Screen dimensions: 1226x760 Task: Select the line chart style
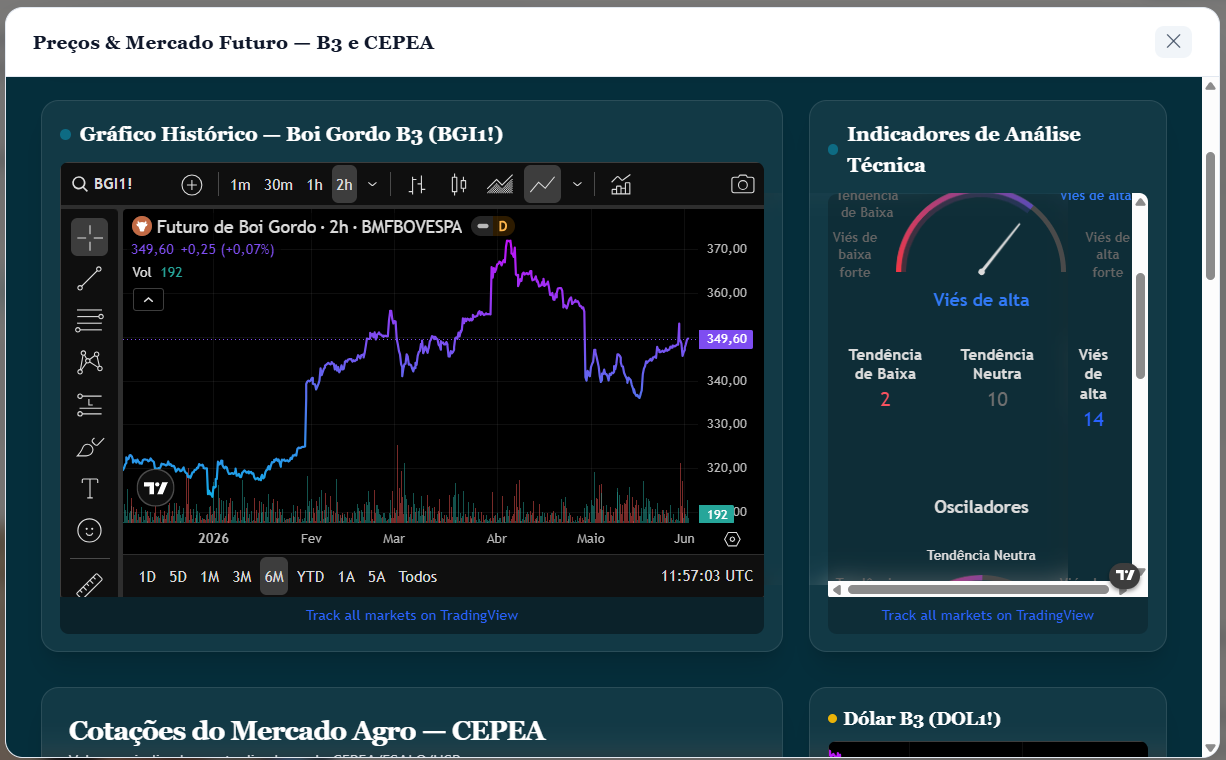point(542,184)
